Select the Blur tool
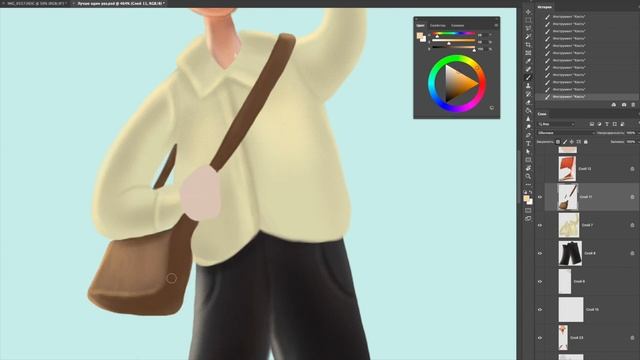Screen dimensions: 640x360 528,118
